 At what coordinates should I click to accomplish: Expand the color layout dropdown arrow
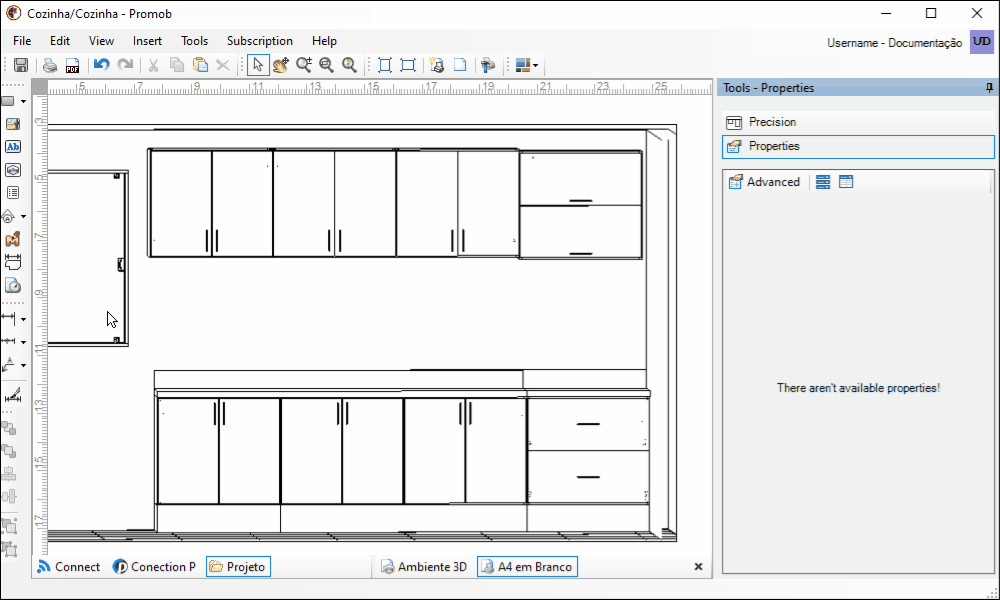(536, 66)
